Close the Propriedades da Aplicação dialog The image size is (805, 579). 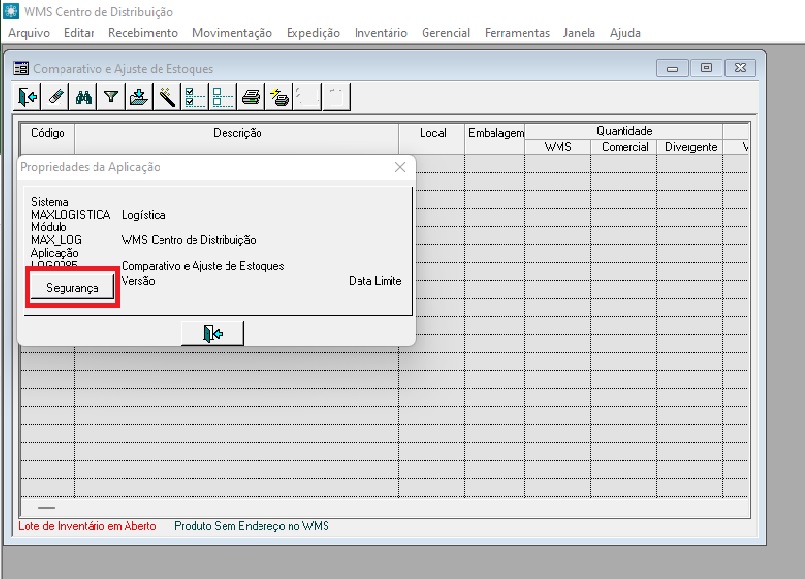click(x=400, y=167)
